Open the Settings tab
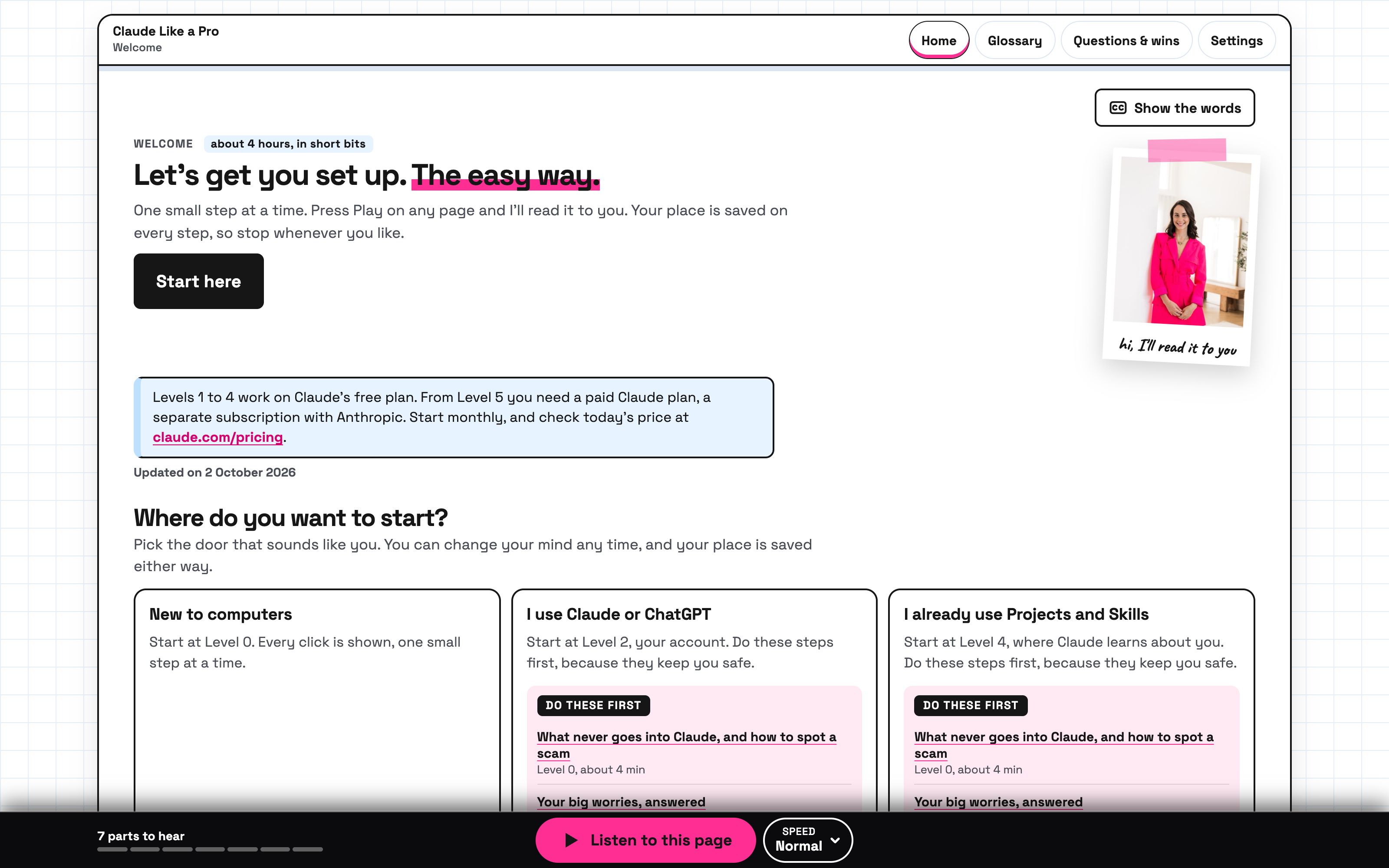Image resolution: width=1389 pixels, height=868 pixels. tap(1236, 41)
